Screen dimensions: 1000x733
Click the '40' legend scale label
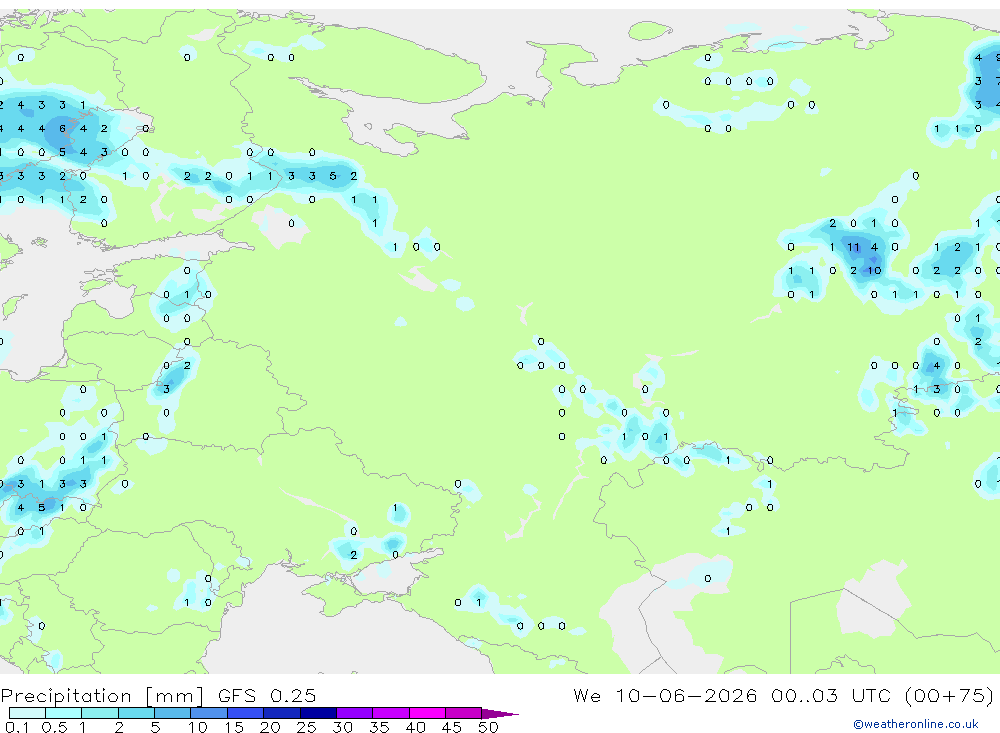415,727
